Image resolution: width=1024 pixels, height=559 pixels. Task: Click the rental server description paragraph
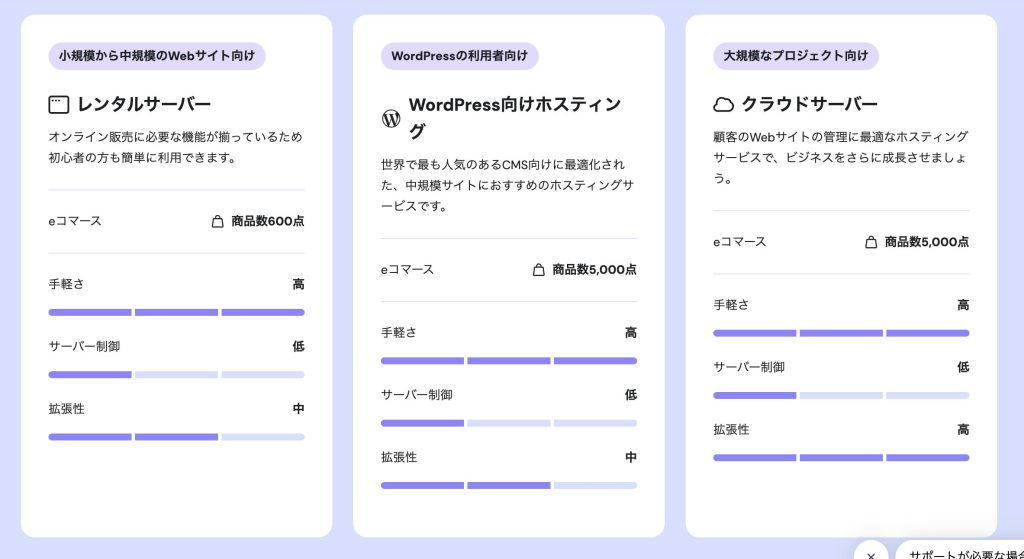[175, 147]
